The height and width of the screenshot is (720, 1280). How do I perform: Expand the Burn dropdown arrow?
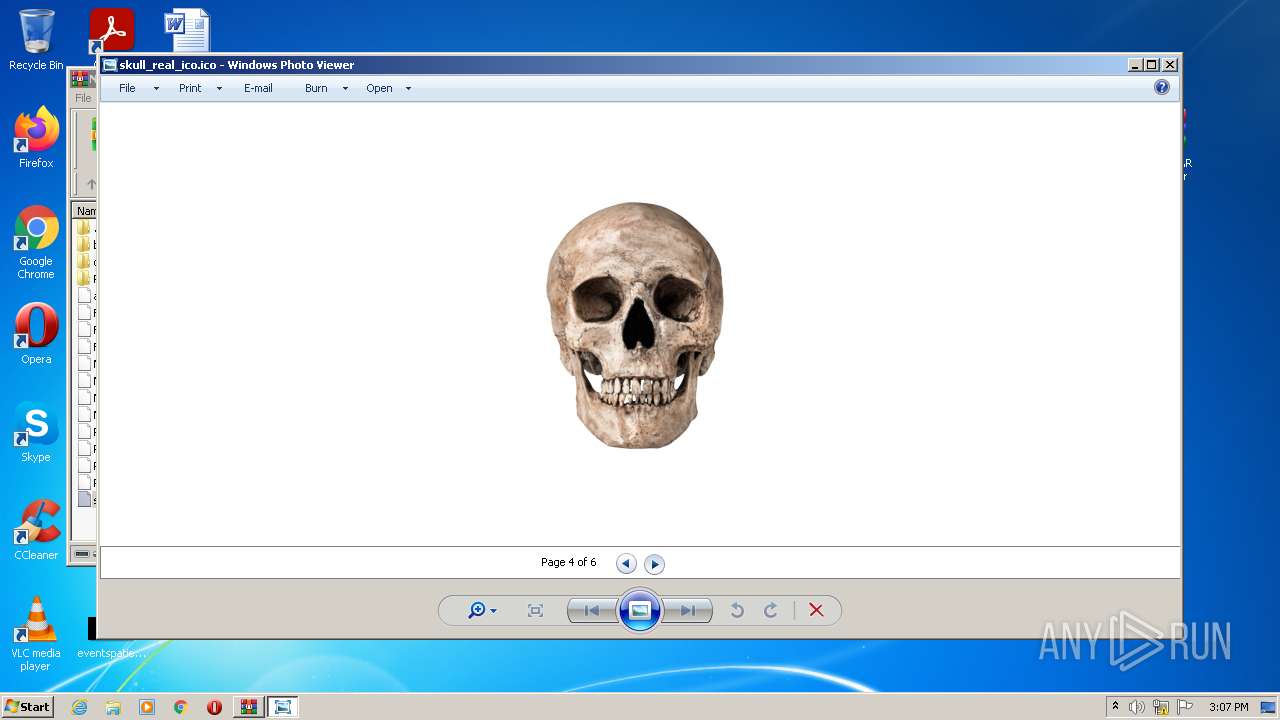click(x=345, y=88)
